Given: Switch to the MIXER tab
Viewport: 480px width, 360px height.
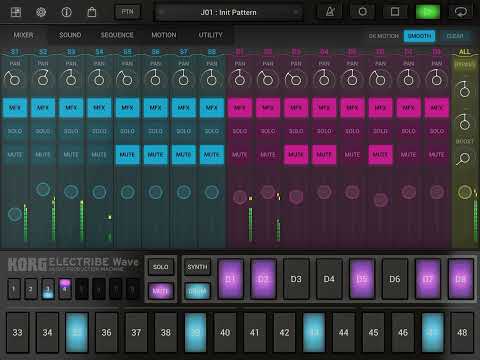Looking at the screenshot, I should (x=23, y=35).
